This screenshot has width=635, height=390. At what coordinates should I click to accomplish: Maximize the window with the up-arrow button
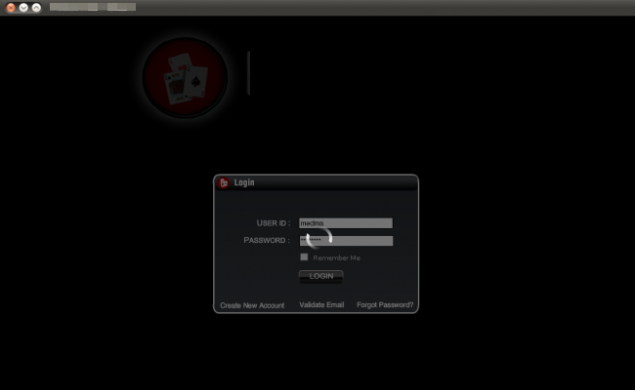click(36, 8)
